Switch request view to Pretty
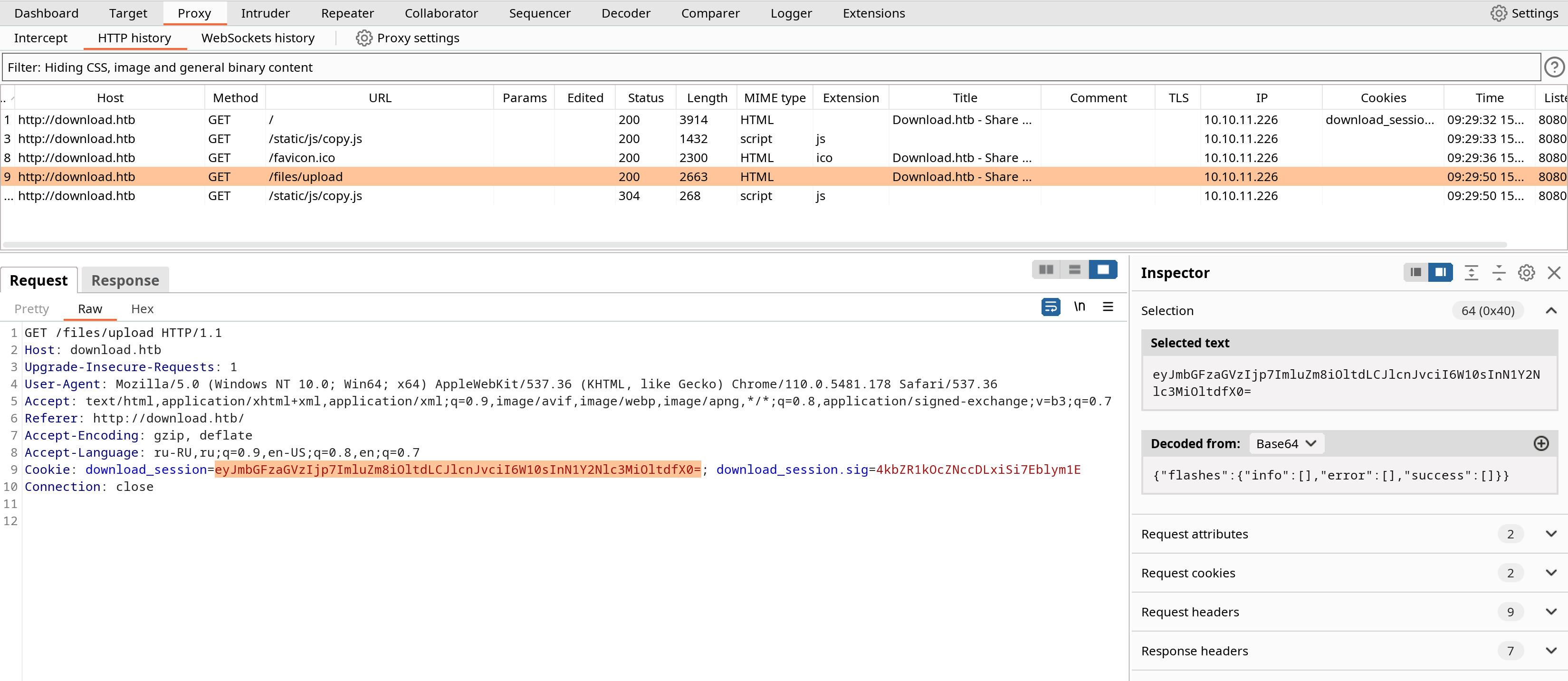The height and width of the screenshot is (681, 1568). pos(32,308)
